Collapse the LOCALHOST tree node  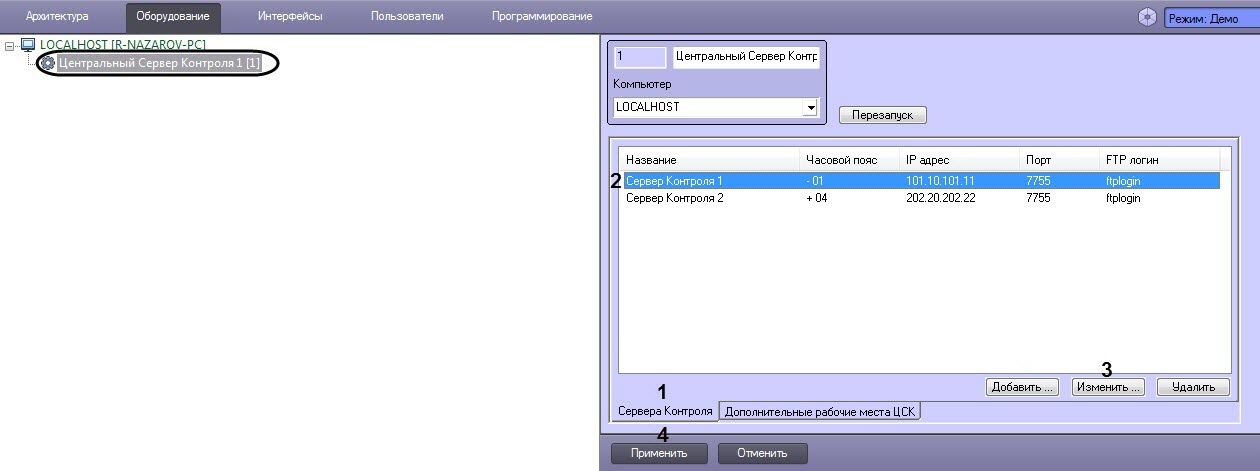[10, 46]
